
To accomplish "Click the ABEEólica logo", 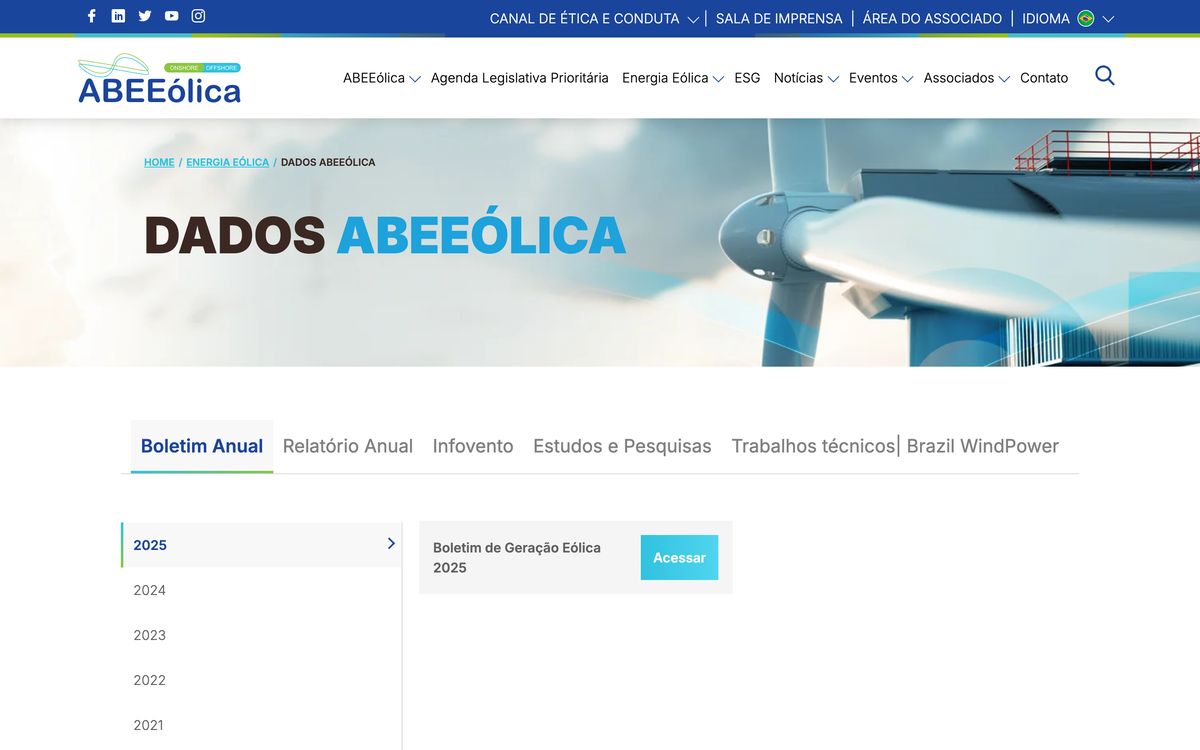I will tap(160, 79).
